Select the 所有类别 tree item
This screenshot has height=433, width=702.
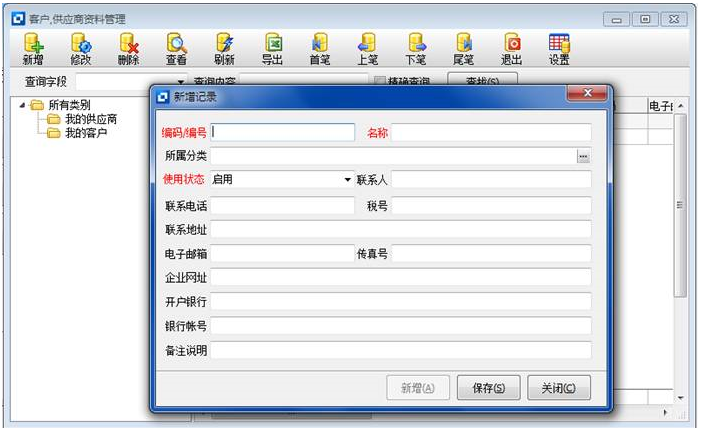[69, 105]
